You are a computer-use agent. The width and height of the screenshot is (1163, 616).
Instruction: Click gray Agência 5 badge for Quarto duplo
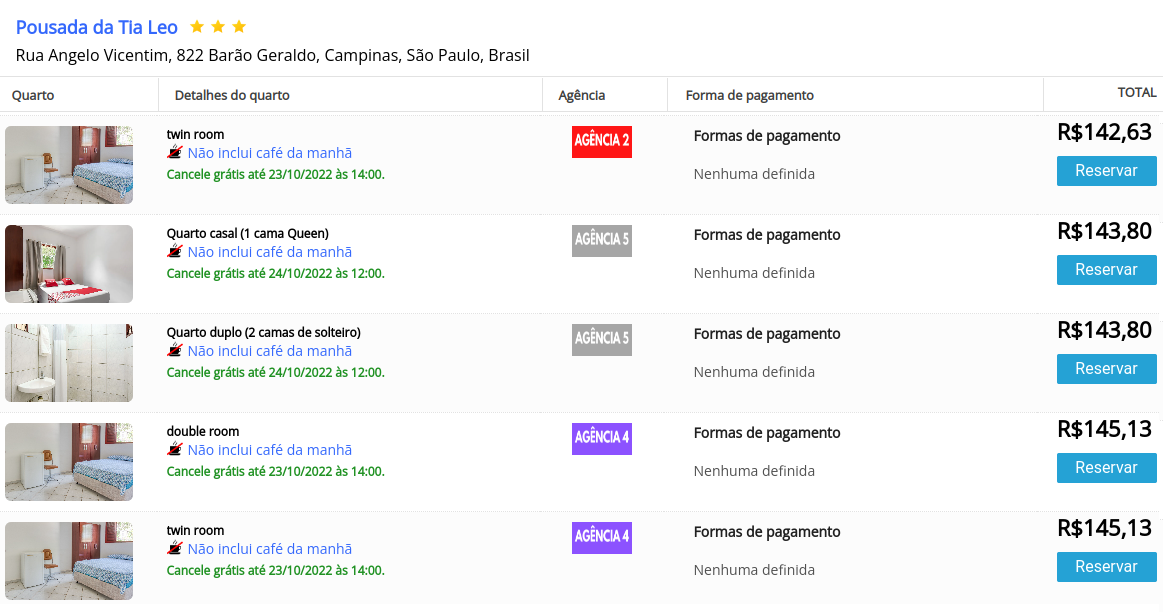(602, 340)
